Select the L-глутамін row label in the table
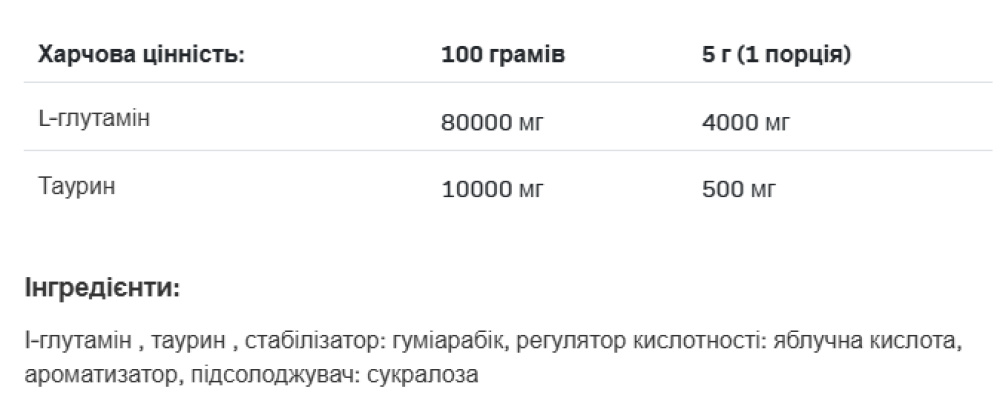1000x412 pixels. pos(93,120)
